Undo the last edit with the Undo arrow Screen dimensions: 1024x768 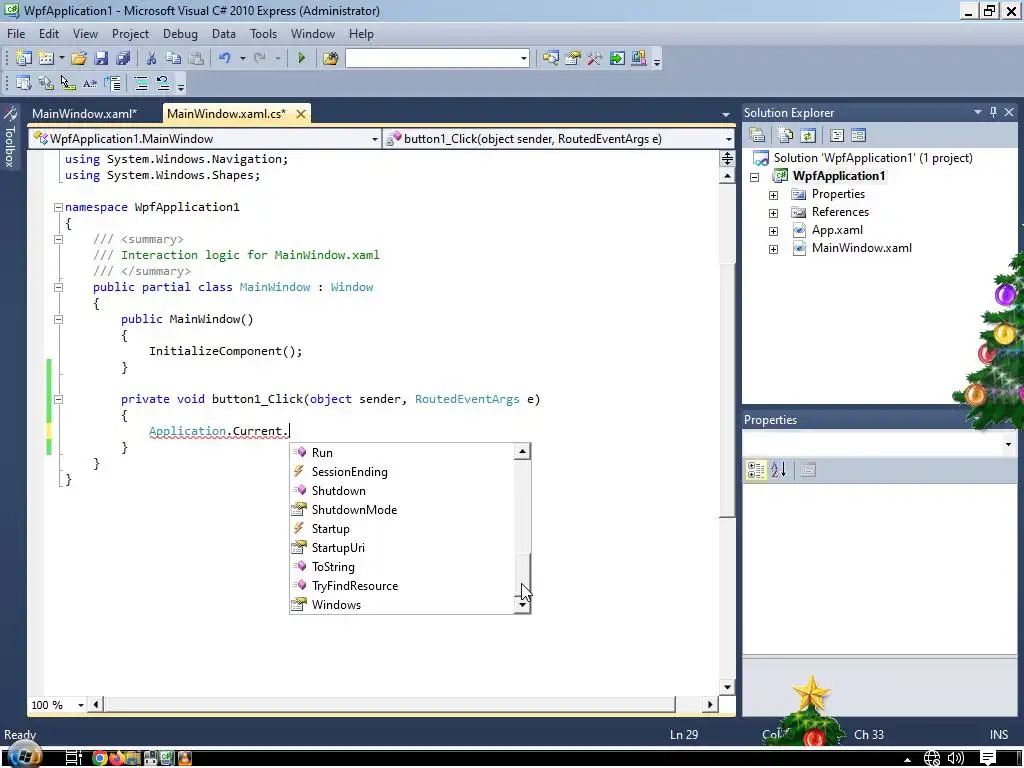click(x=225, y=58)
